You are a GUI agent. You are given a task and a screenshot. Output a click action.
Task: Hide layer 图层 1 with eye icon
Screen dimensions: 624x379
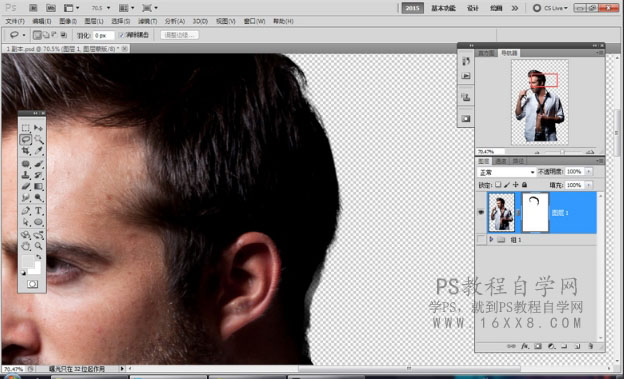click(x=481, y=213)
